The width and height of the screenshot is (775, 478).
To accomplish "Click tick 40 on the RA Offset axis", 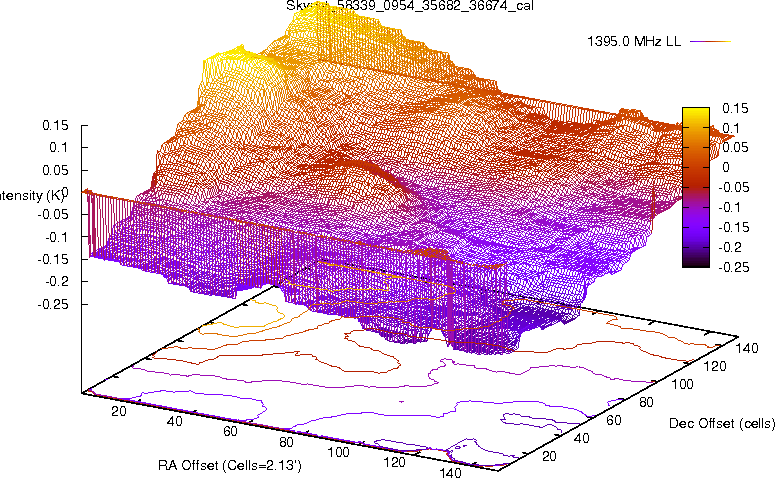I will [x=174, y=422].
